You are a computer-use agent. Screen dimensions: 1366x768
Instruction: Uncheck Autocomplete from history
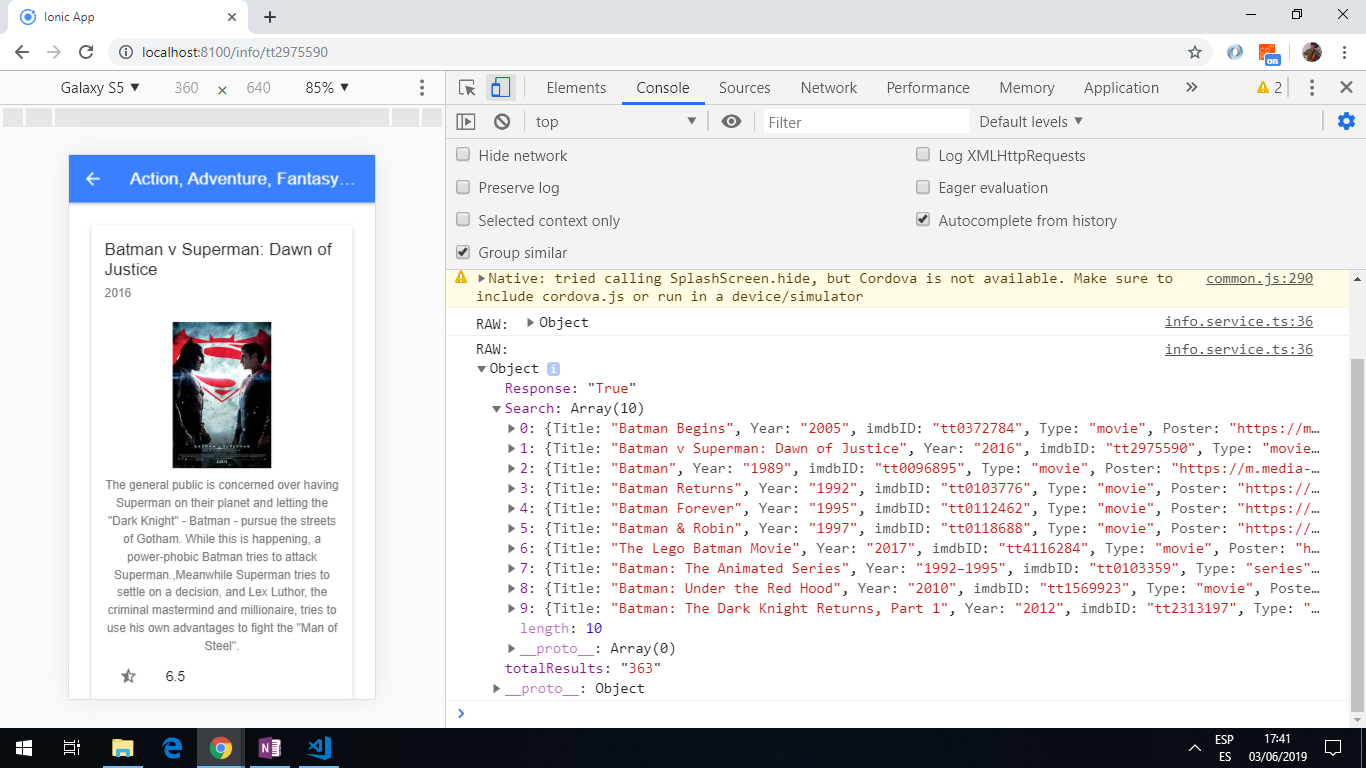(x=923, y=220)
